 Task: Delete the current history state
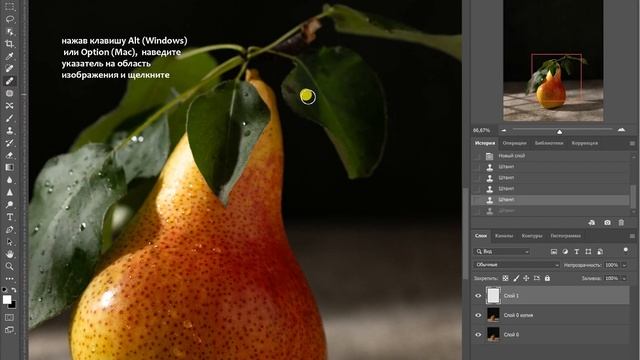(x=621, y=223)
